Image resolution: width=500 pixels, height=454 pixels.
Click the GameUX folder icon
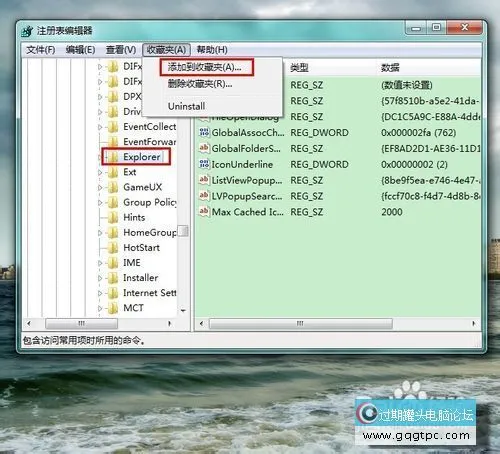113,187
